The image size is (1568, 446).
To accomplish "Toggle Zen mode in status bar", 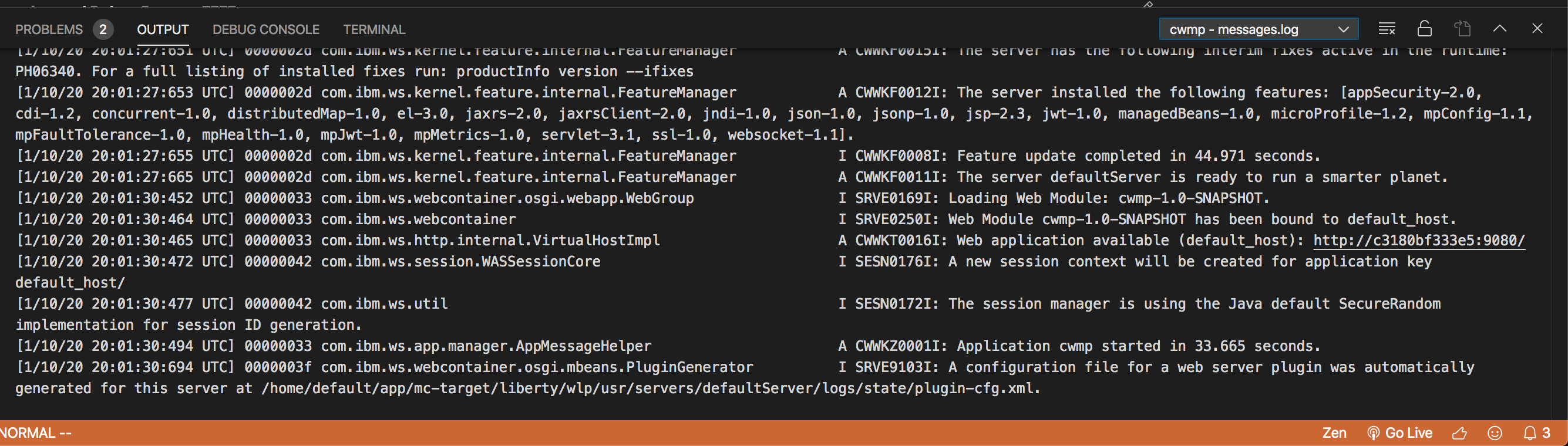I will point(1334,433).
